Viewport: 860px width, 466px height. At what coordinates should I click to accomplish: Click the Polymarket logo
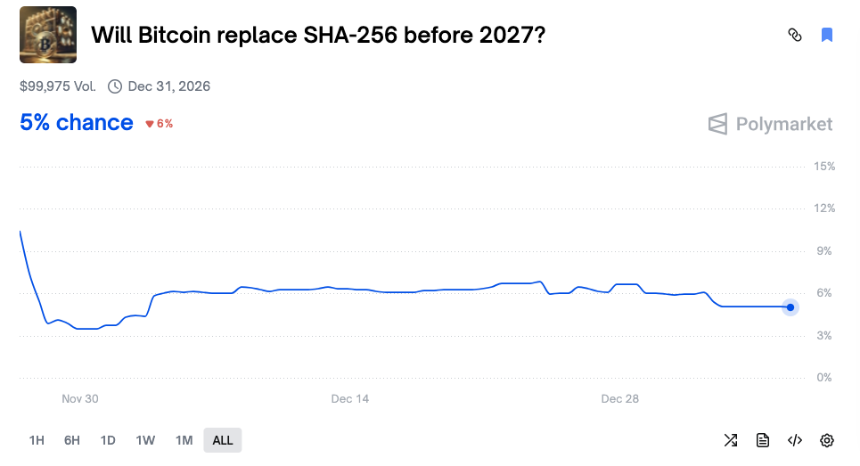770,124
